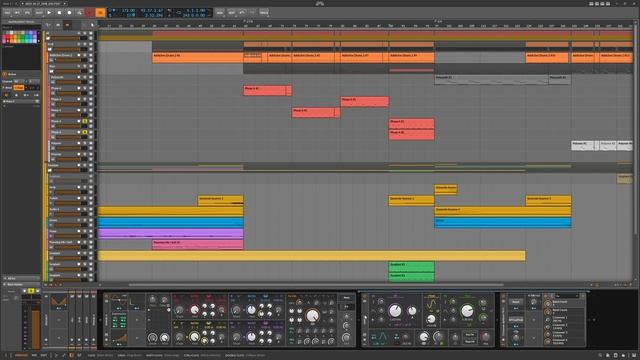640x360 pixels.
Task: Open the All Ins input selector in the inspector
Action: (x=20, y=278)
